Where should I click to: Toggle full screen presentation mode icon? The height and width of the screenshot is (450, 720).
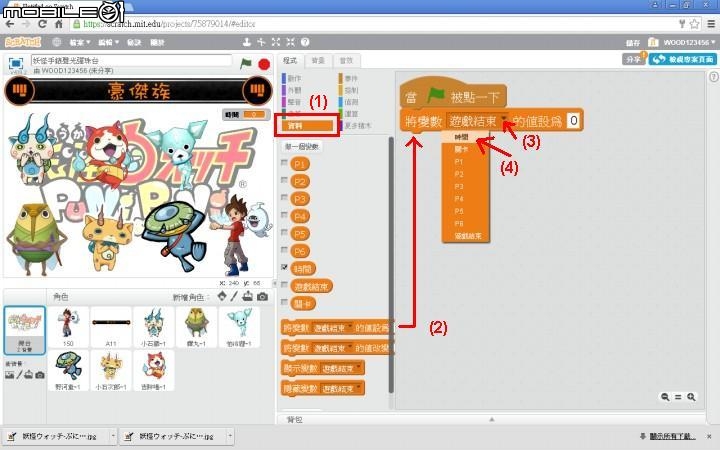coord(16,63)
